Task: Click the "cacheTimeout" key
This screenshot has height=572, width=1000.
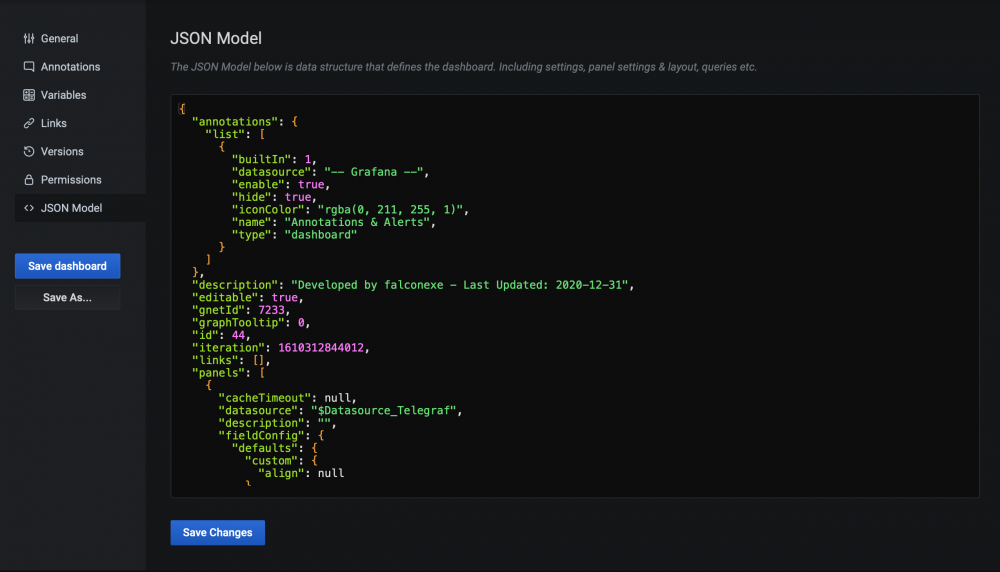Action: pos(265,398)
